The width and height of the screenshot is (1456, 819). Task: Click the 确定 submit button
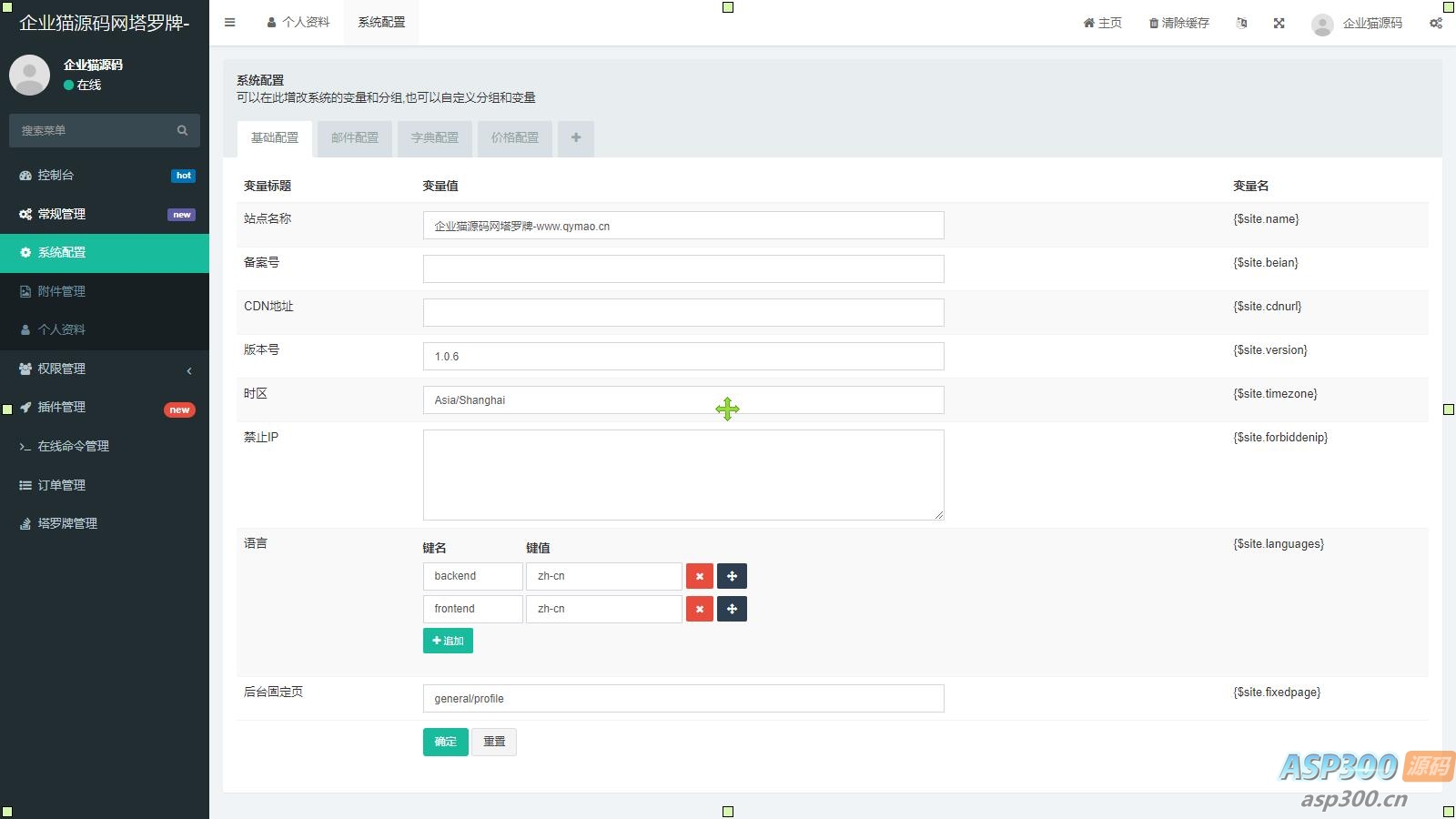(445, 742)
